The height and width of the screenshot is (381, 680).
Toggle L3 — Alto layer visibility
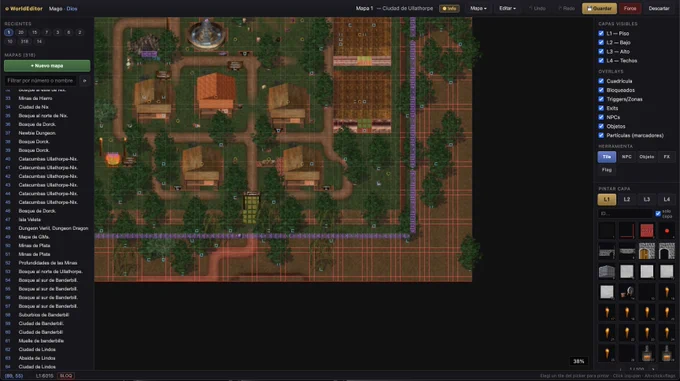click(601, 52)
